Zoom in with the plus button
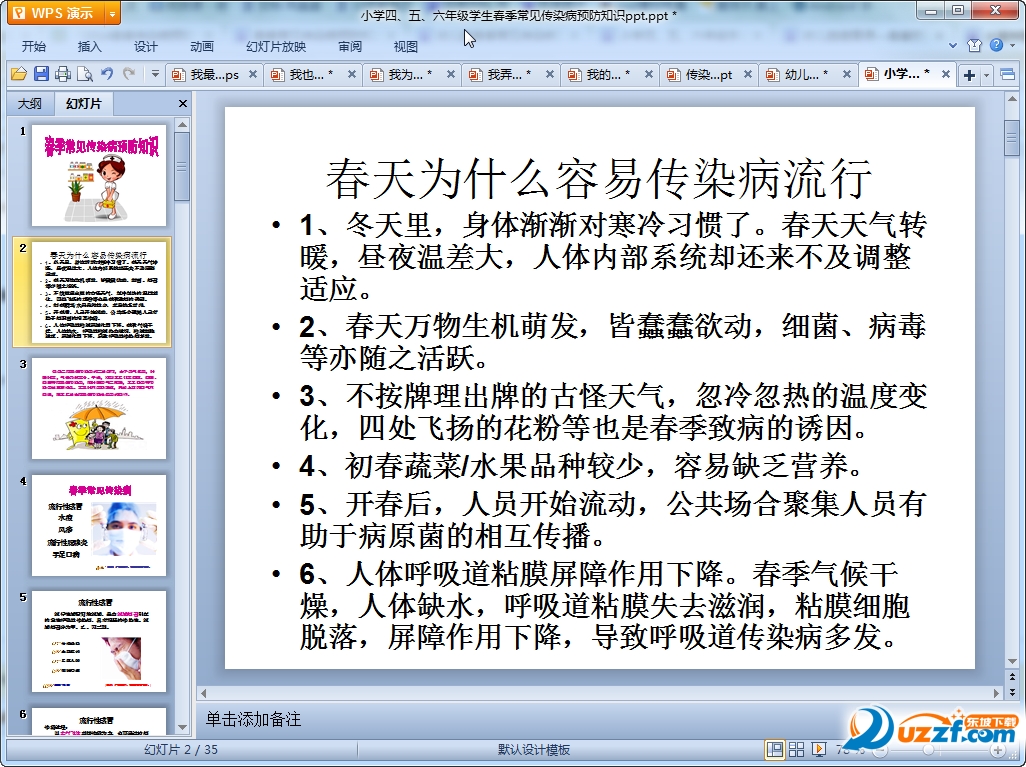The image size is (1026, 767). pyautogui.click(x=998, y=750)
